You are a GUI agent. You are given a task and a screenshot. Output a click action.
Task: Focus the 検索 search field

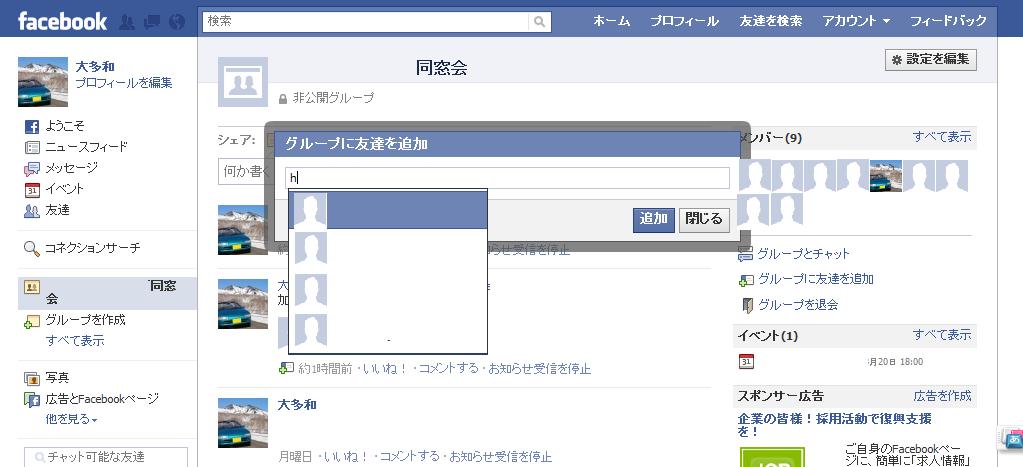point(365,22)
